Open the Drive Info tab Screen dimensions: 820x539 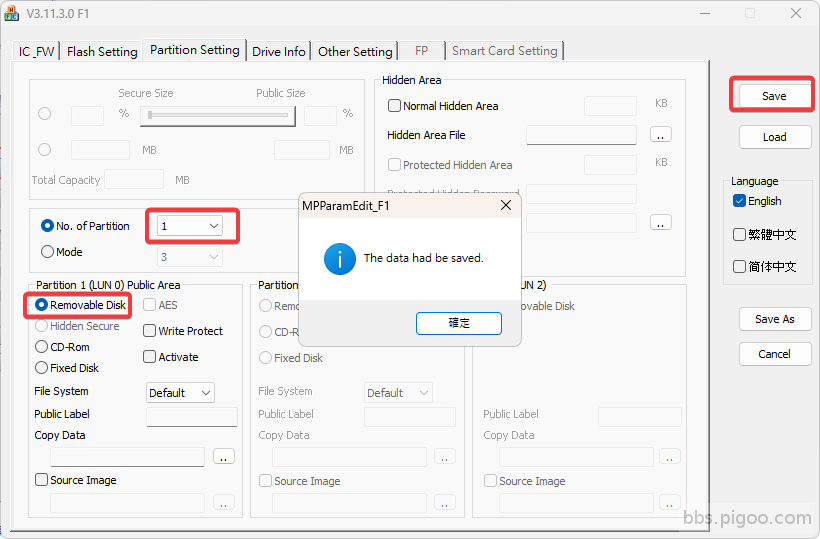(279, 51)
